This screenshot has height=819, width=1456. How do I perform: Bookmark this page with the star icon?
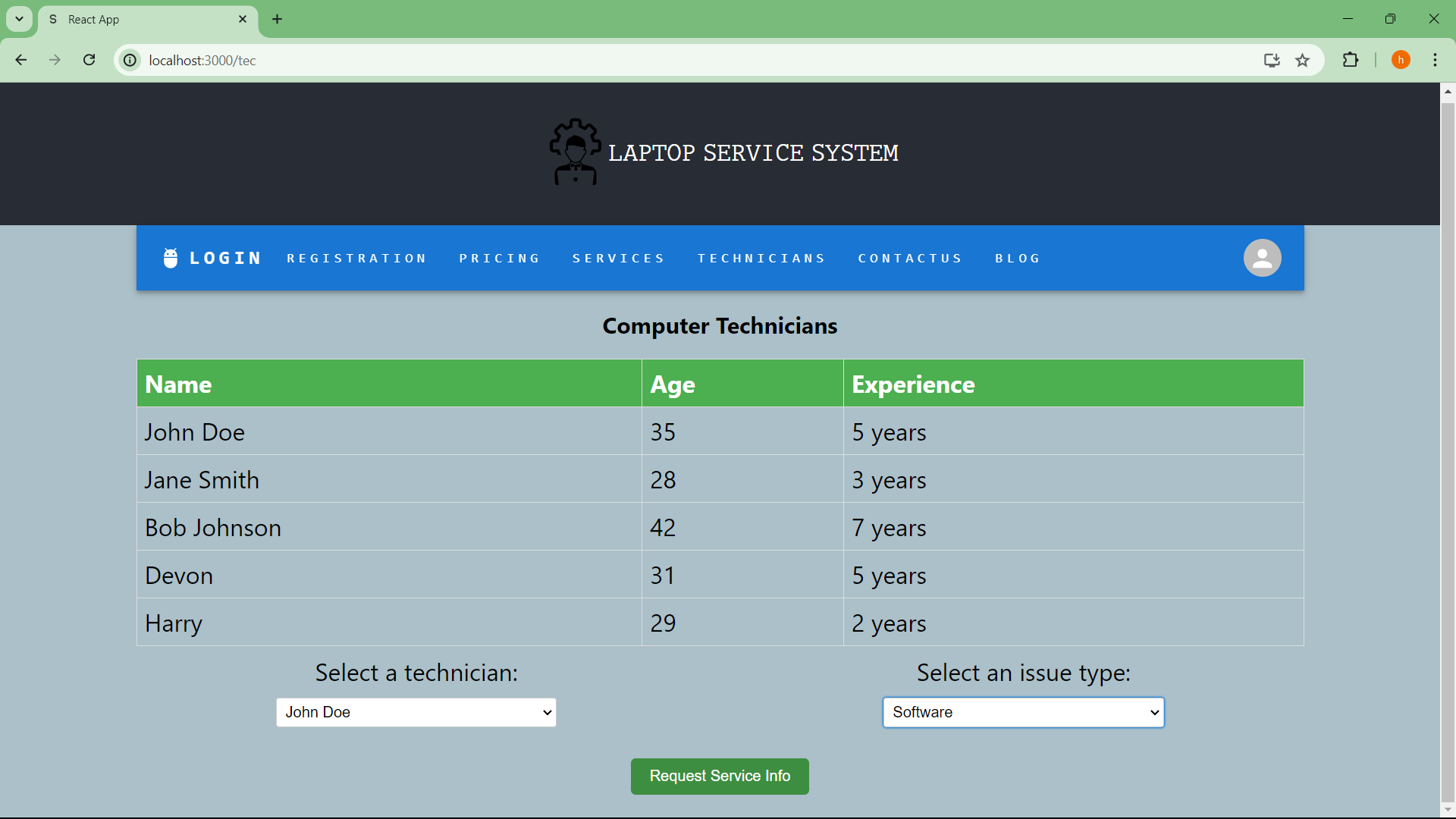pyautogui.click(x=1303, y=60)
